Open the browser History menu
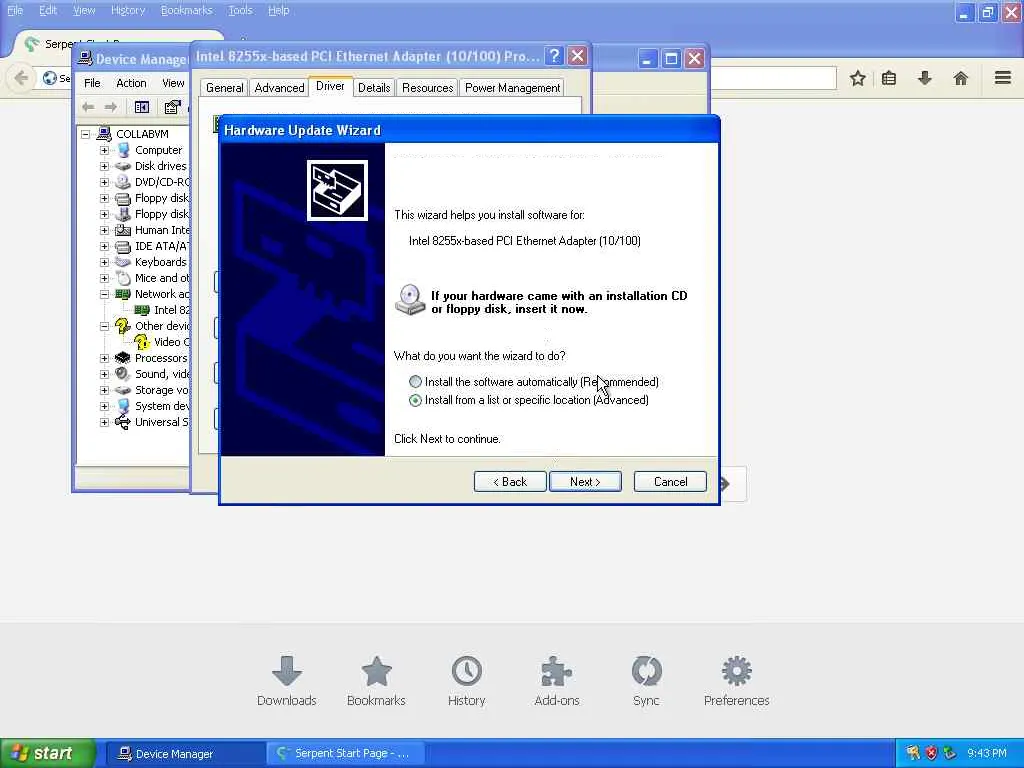1024x768 pixels. pyautogui.click(x=128, y=10)
